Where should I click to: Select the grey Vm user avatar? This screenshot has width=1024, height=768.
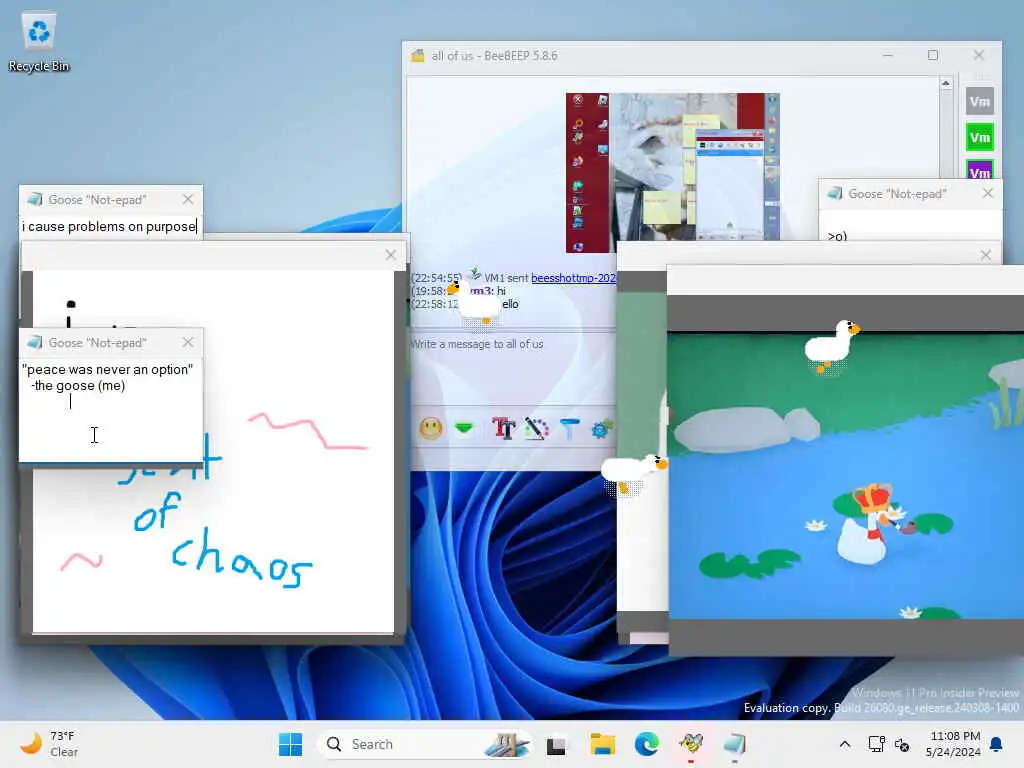pyautogui.click(x=980, y=101)
